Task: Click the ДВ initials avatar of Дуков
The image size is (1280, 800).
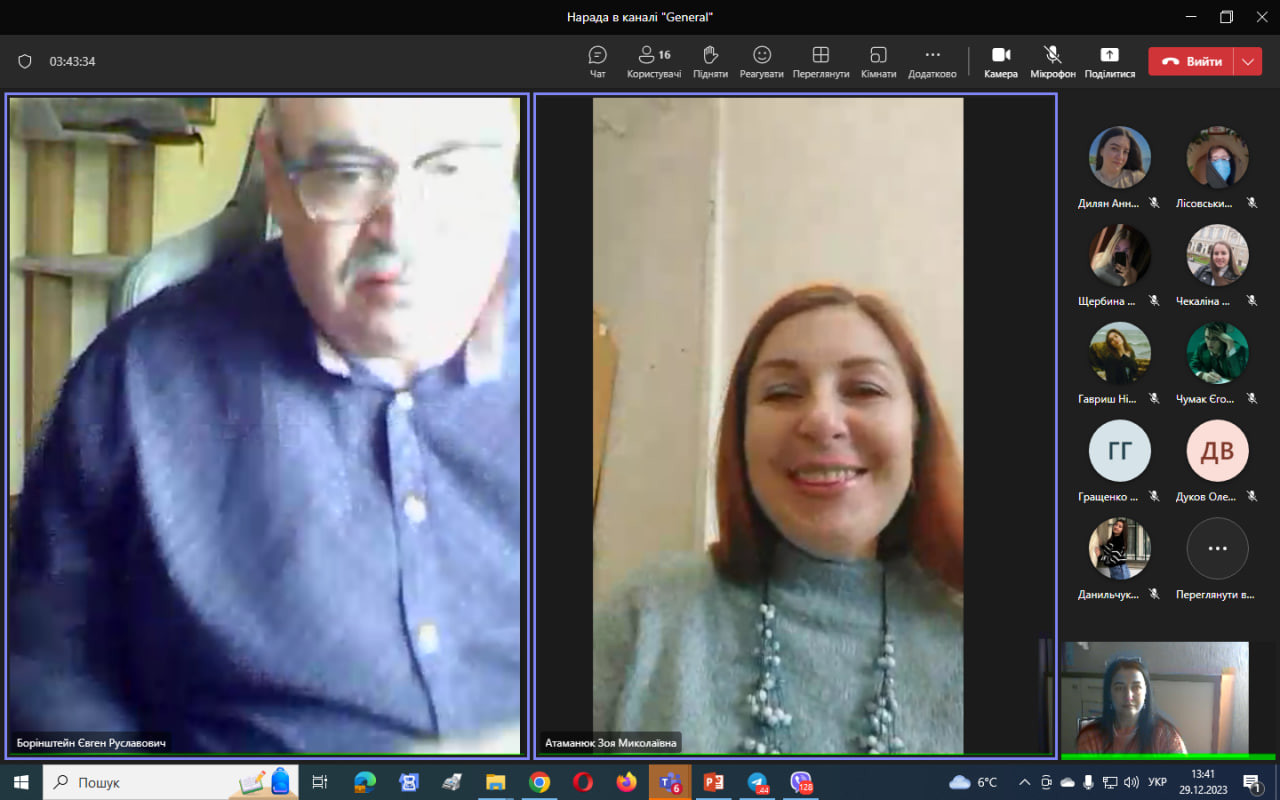Action: [x=1217, y=451]
